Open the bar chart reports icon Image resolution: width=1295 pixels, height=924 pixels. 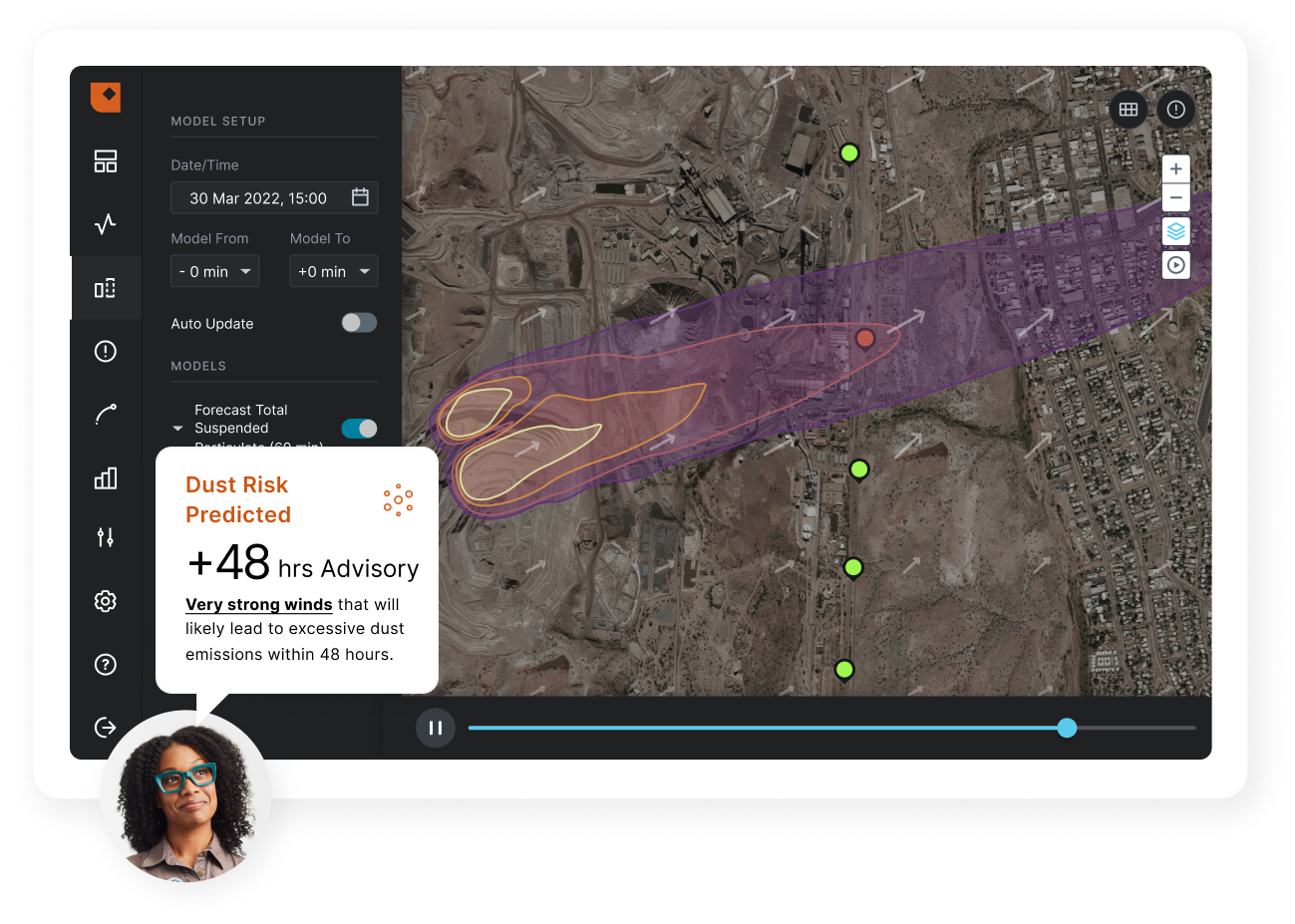click(x=106, y=478)
